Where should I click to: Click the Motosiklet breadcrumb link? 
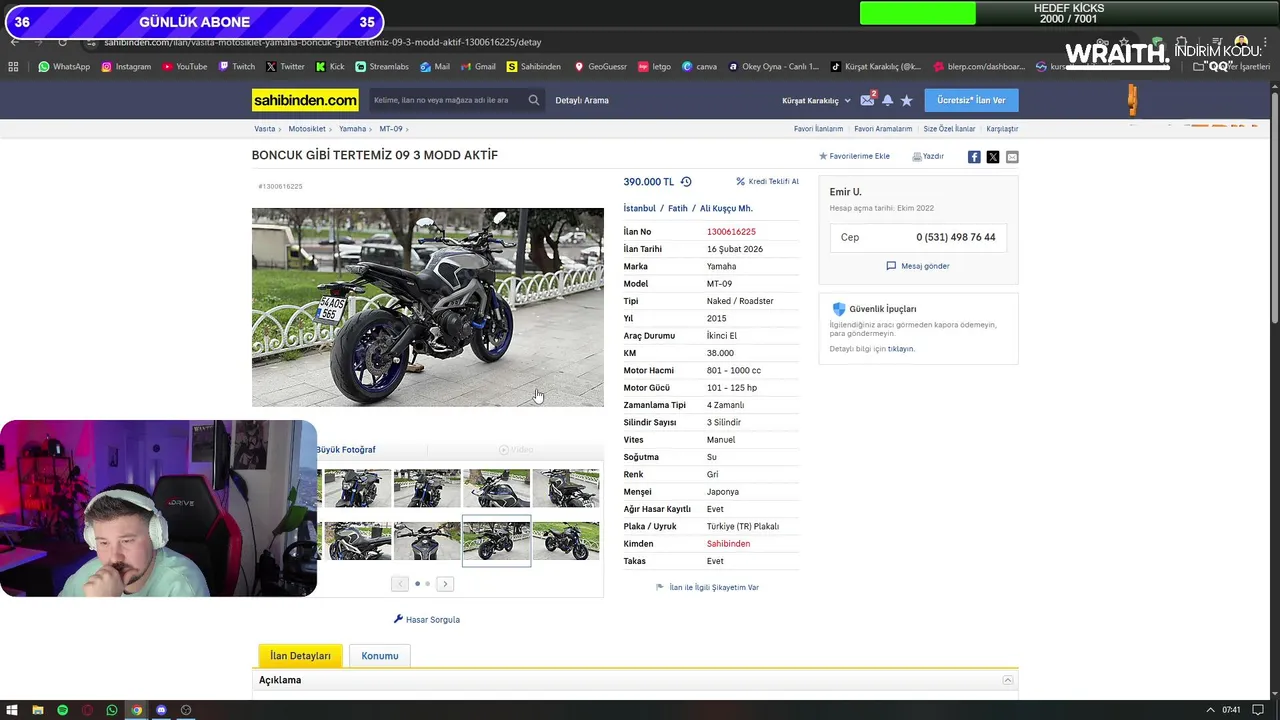(307, 129)
